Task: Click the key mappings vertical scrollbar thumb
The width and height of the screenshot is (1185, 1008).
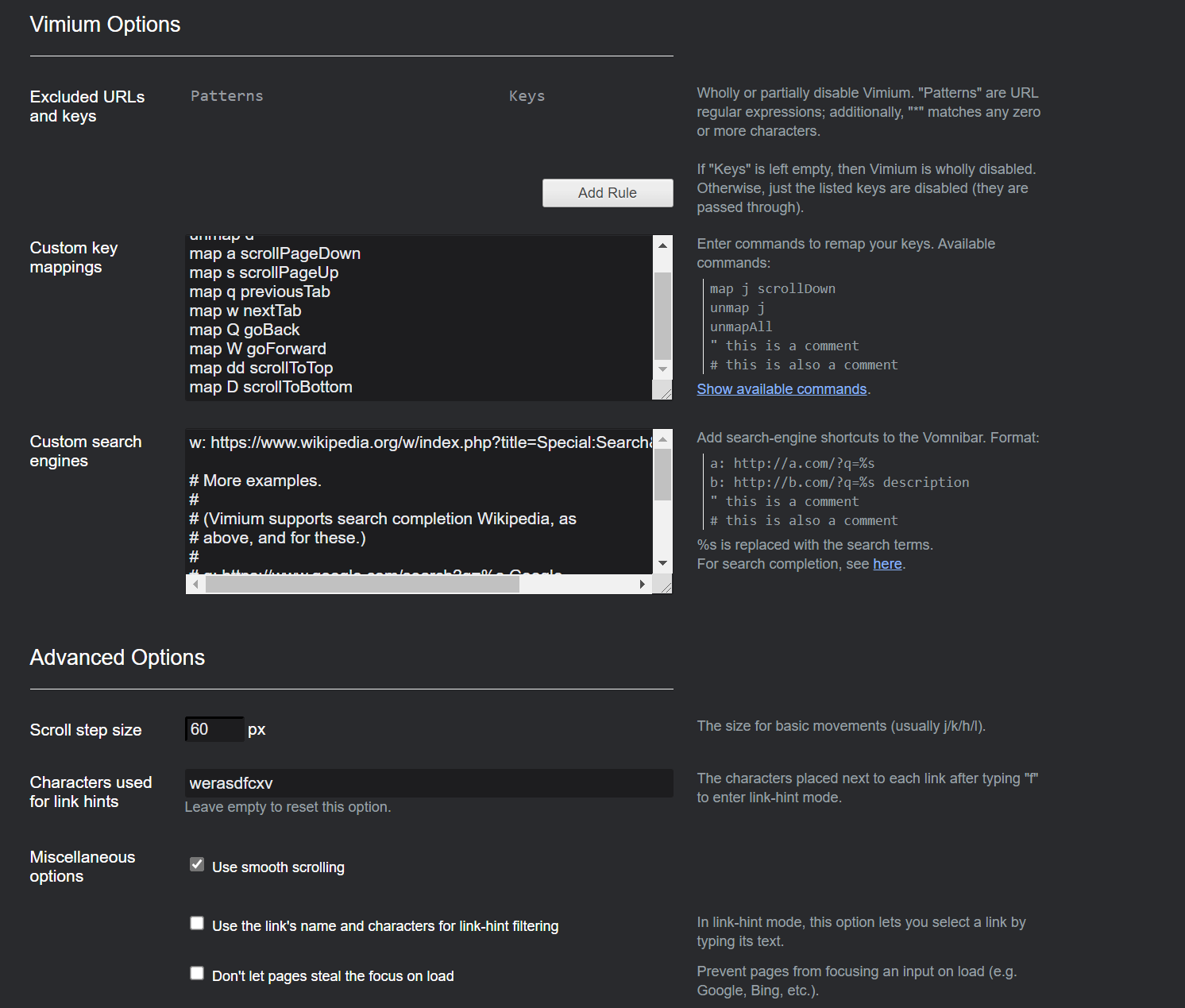Action: [662, 315]
